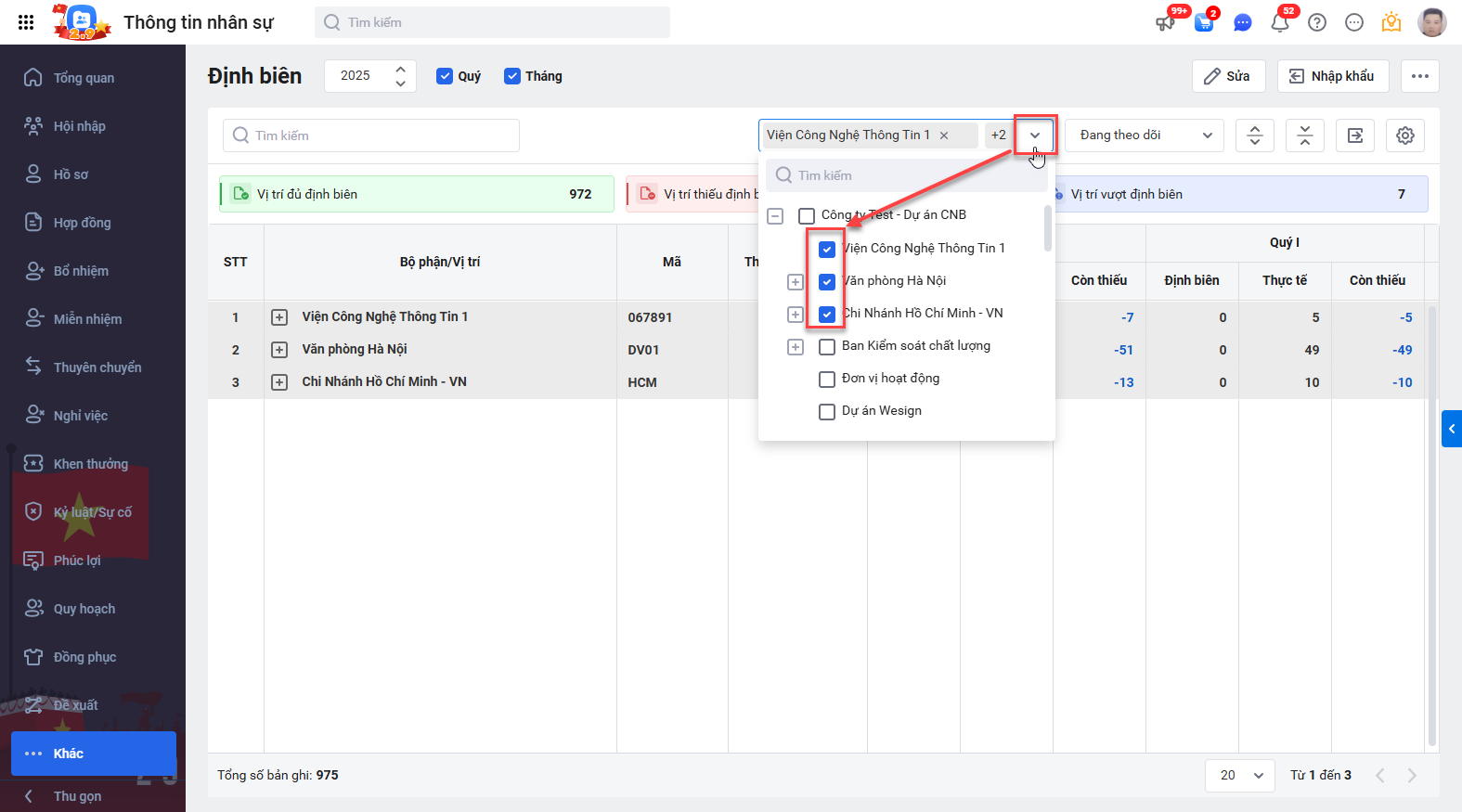Open page size dropdown showing 20
Screen dimensions: 1462x812
1241,775
